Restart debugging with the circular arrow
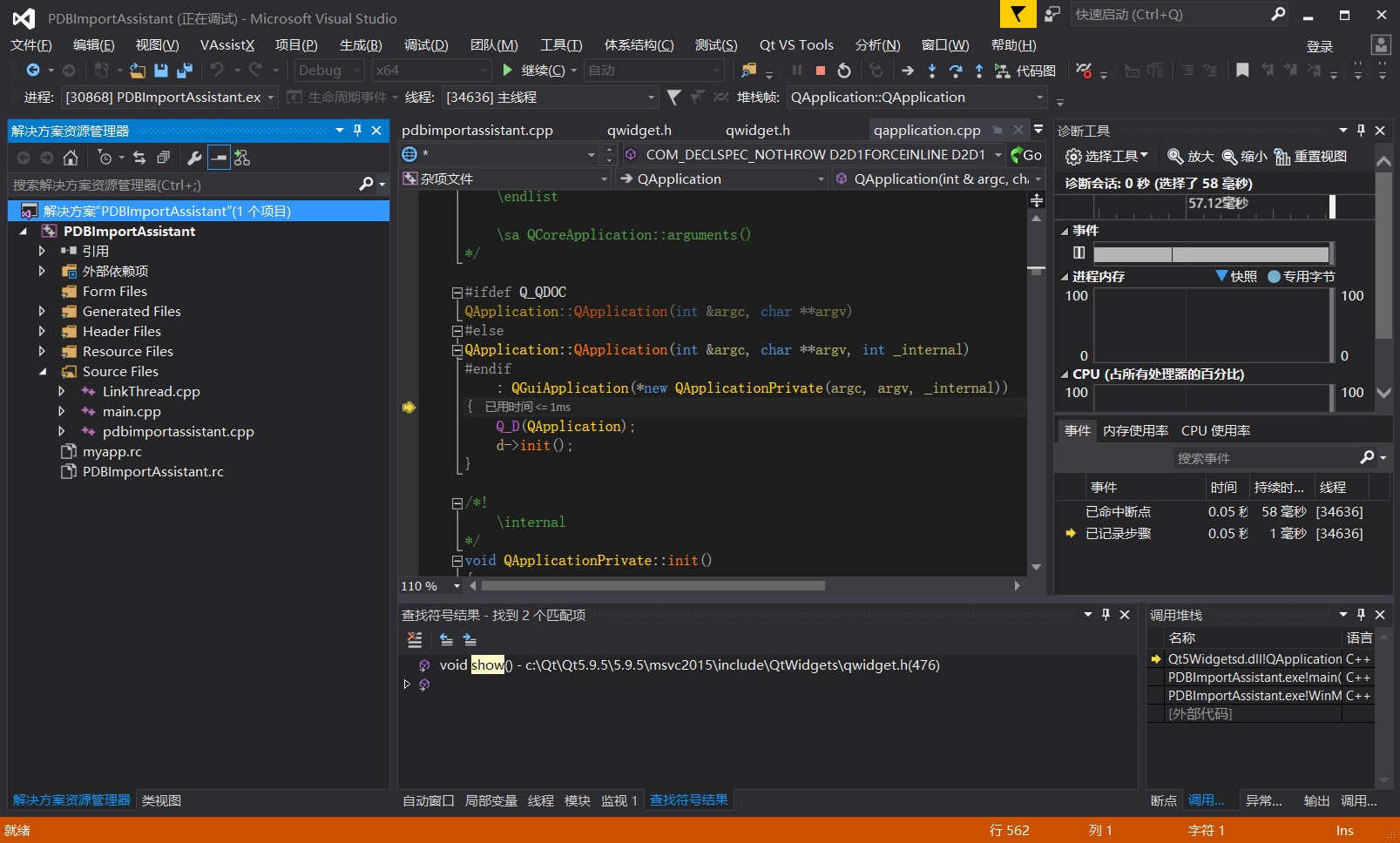Image resolution: width=1400 pixels, height=843 pixels. [843, 71]
